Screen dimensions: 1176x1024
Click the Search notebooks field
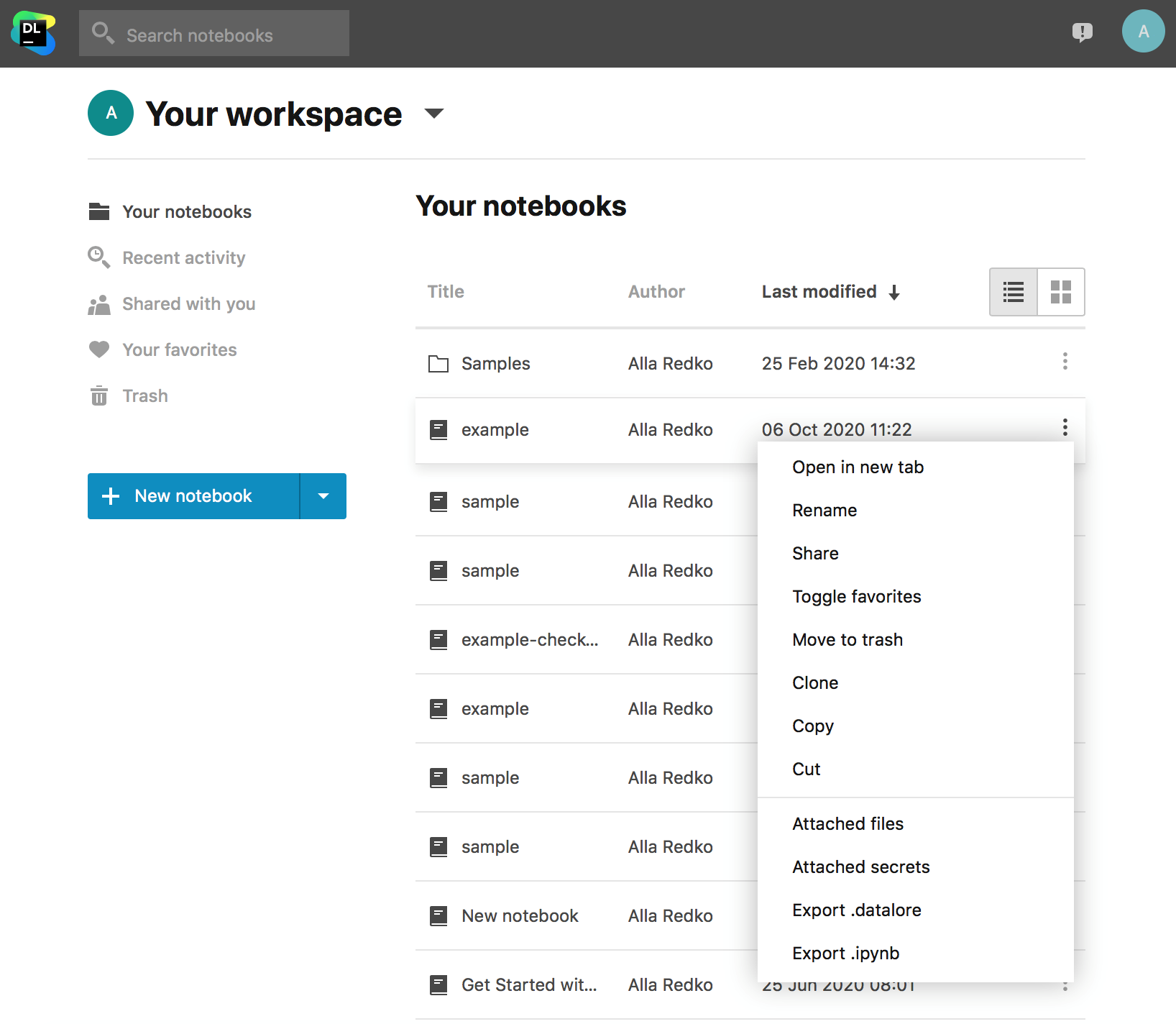click(x=214, y=34)
